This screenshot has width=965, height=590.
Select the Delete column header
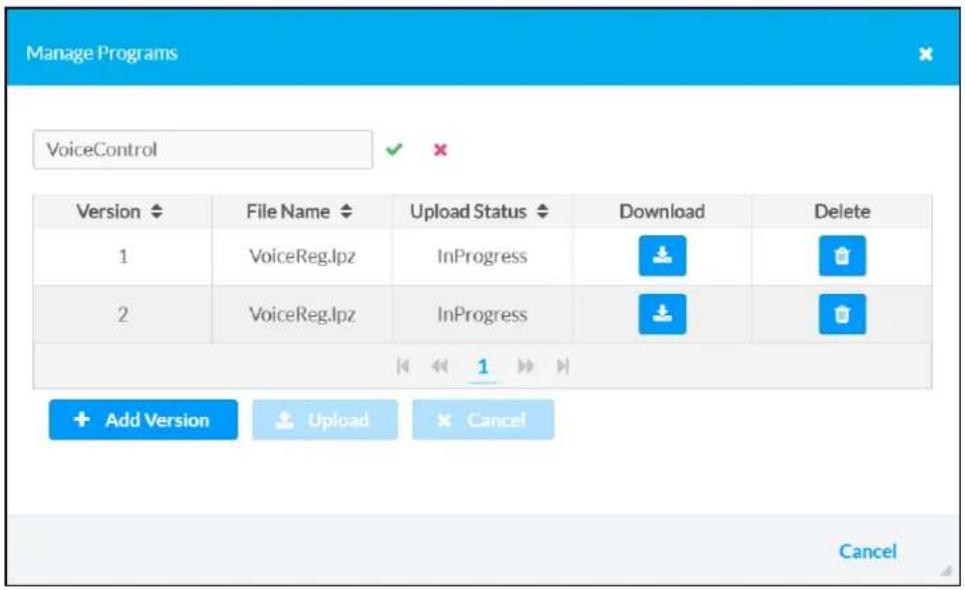842,212
